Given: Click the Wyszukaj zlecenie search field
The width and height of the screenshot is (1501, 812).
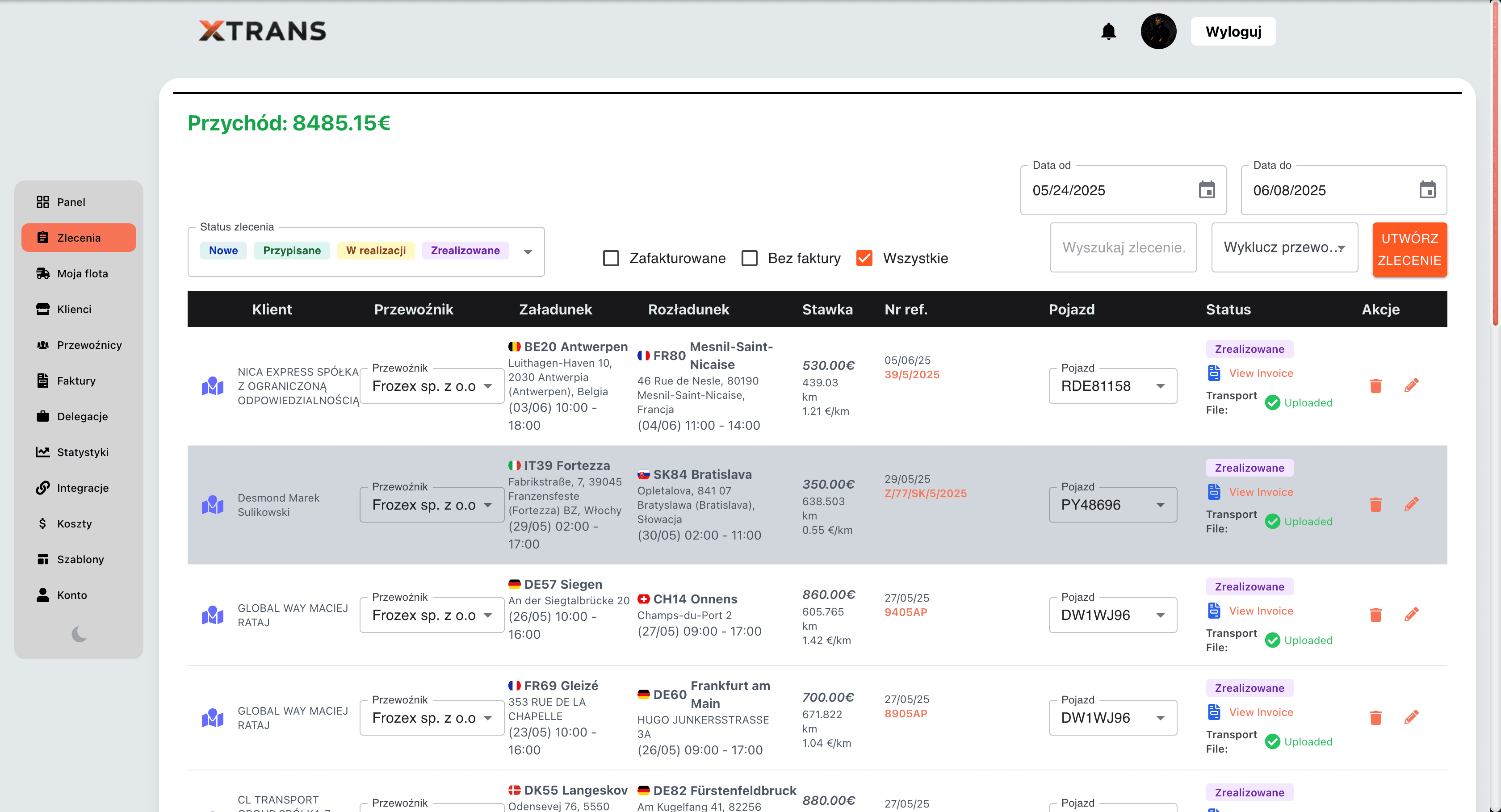Looking at the screenshot, I should [1123, 247].
